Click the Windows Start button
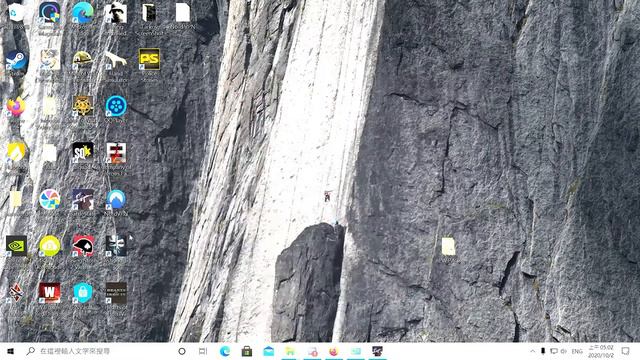The height and width of the screenshot is (360, 640). pos(11,351)
